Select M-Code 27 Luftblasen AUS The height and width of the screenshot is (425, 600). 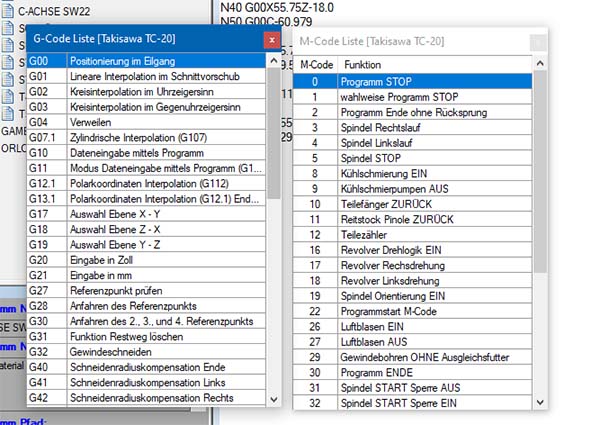click(x=412, y=342)
